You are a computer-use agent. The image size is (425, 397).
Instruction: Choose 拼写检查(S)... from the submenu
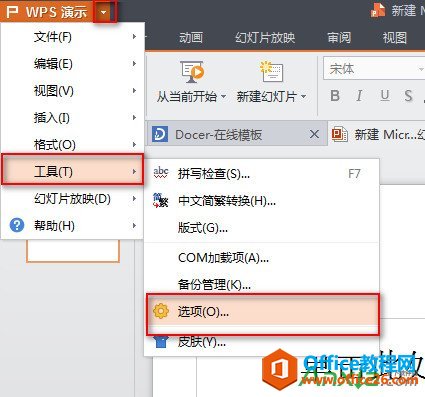(x=262, y=174)
